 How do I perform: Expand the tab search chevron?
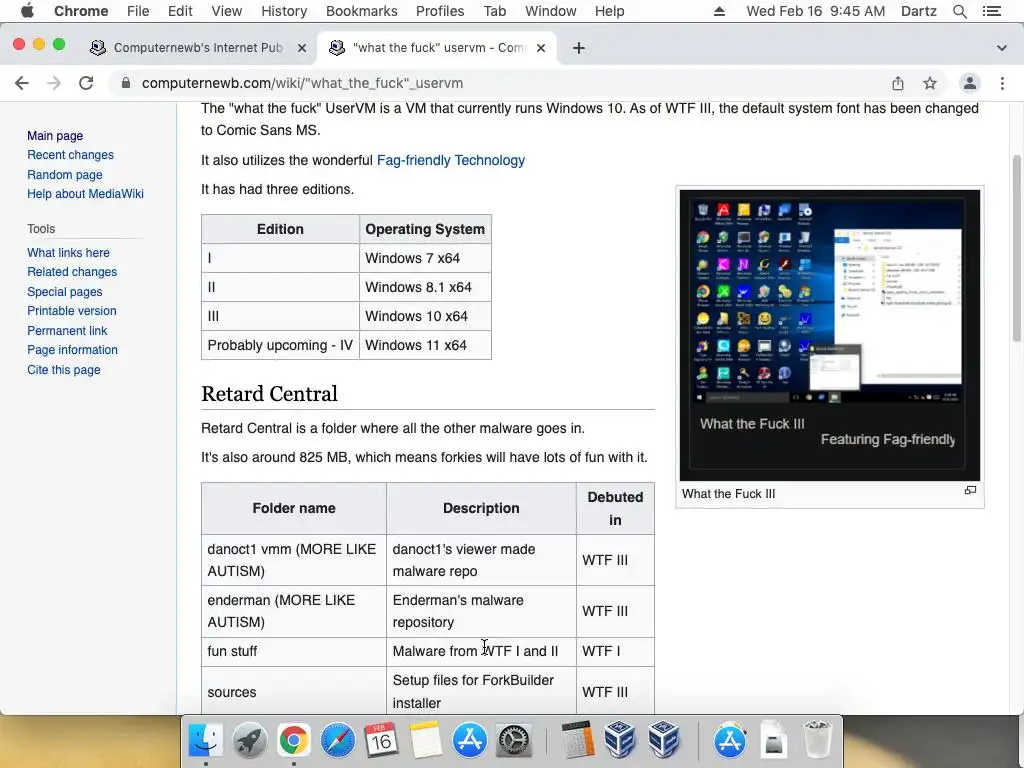tap(1002, 48)
